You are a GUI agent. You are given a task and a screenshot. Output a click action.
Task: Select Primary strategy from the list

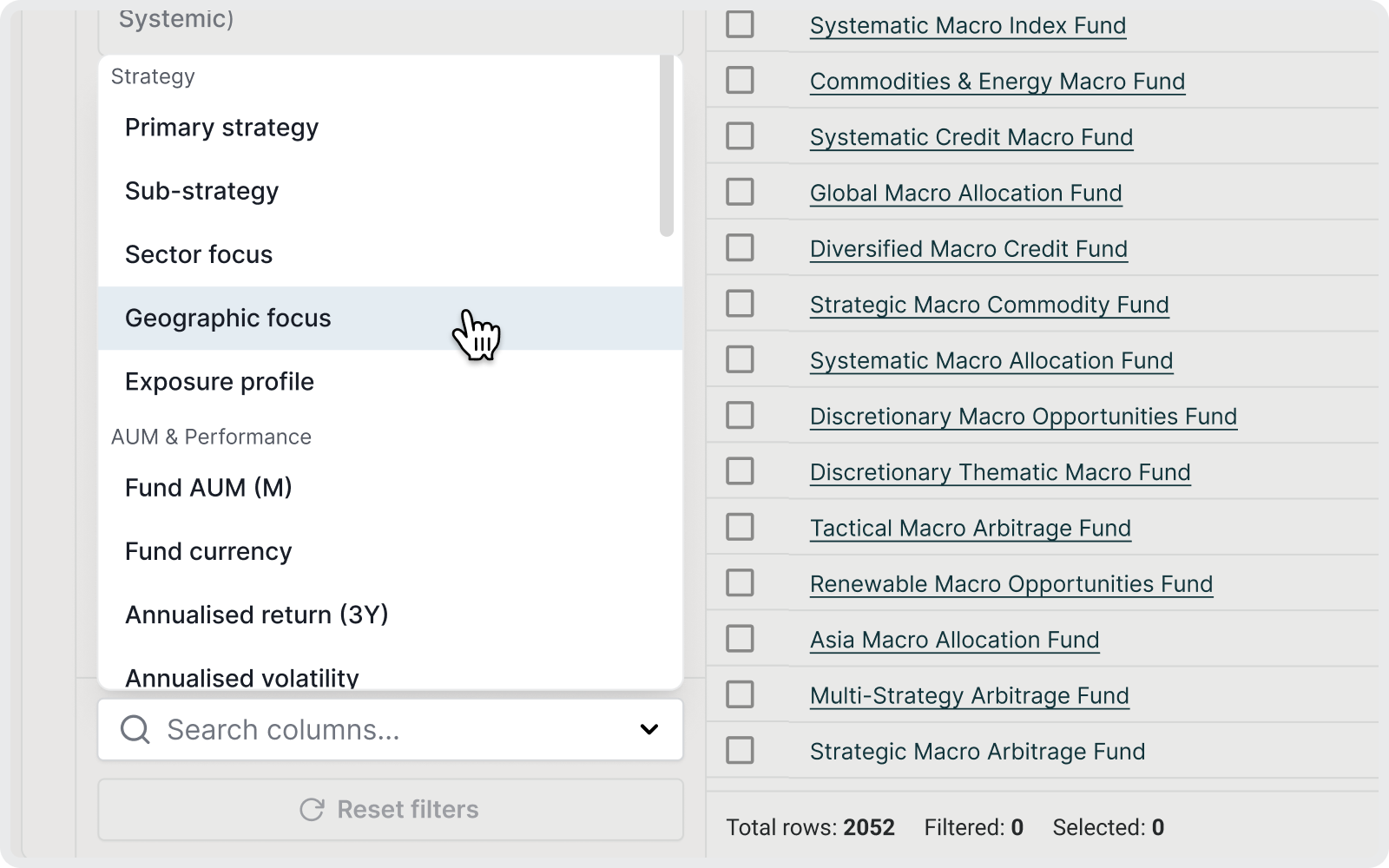click(x=221, y=128)
